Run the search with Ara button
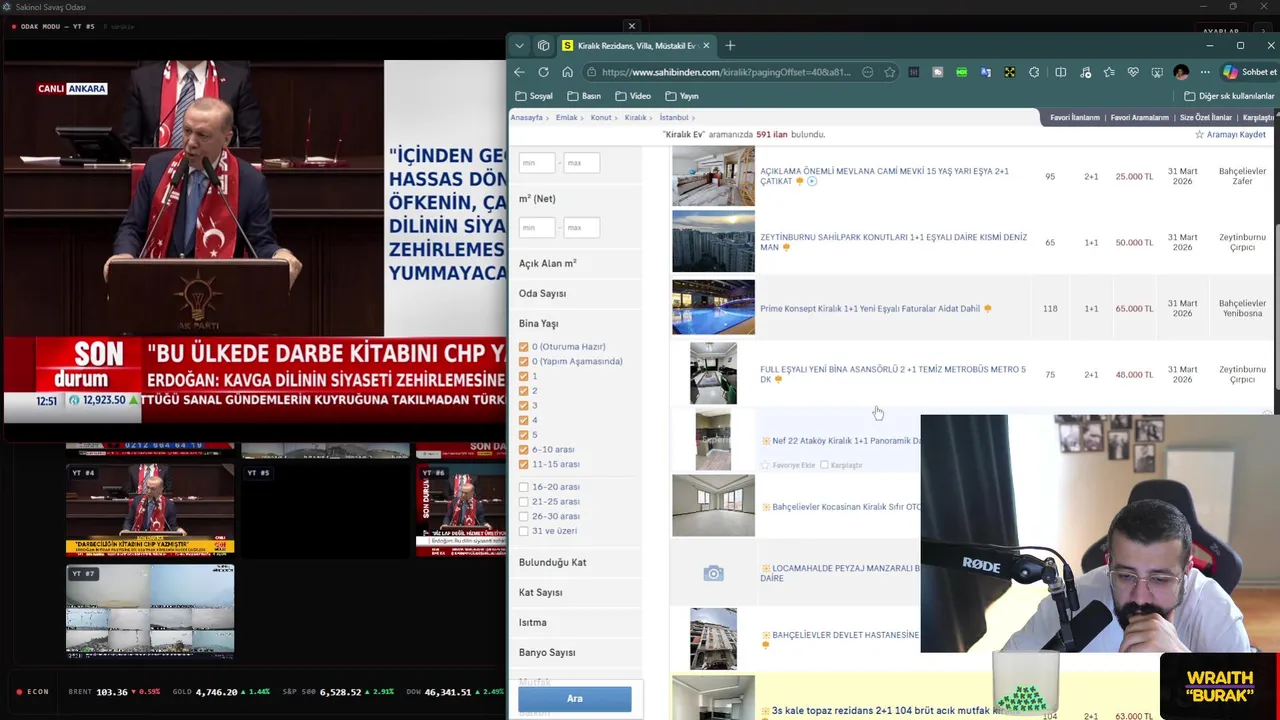The height and width of the screenshot is (720, 1280). pos(575,698)
